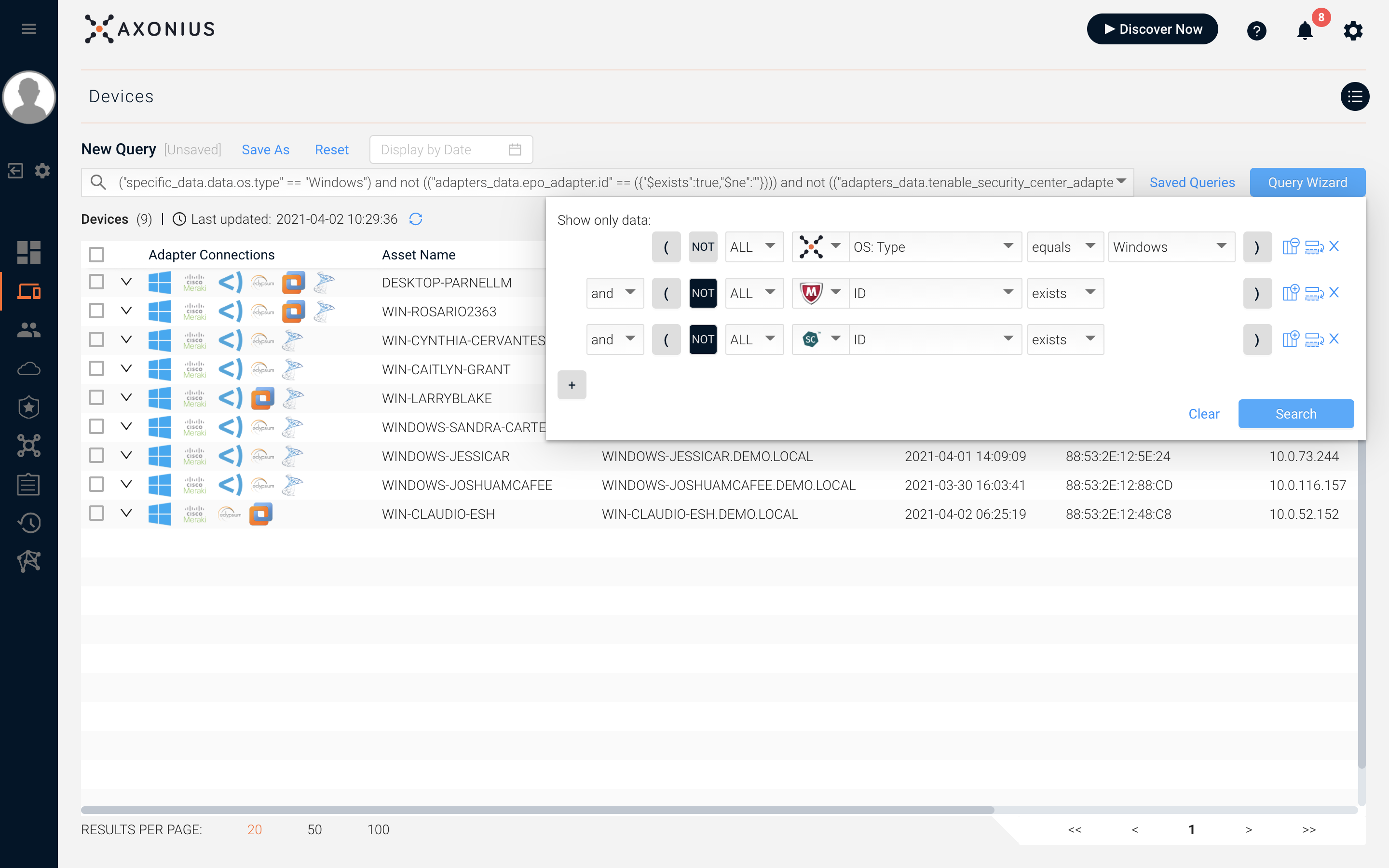
Task: Check the DESKTOP-PARNELLM row checkbox
Action: click(x=96, y=282)
